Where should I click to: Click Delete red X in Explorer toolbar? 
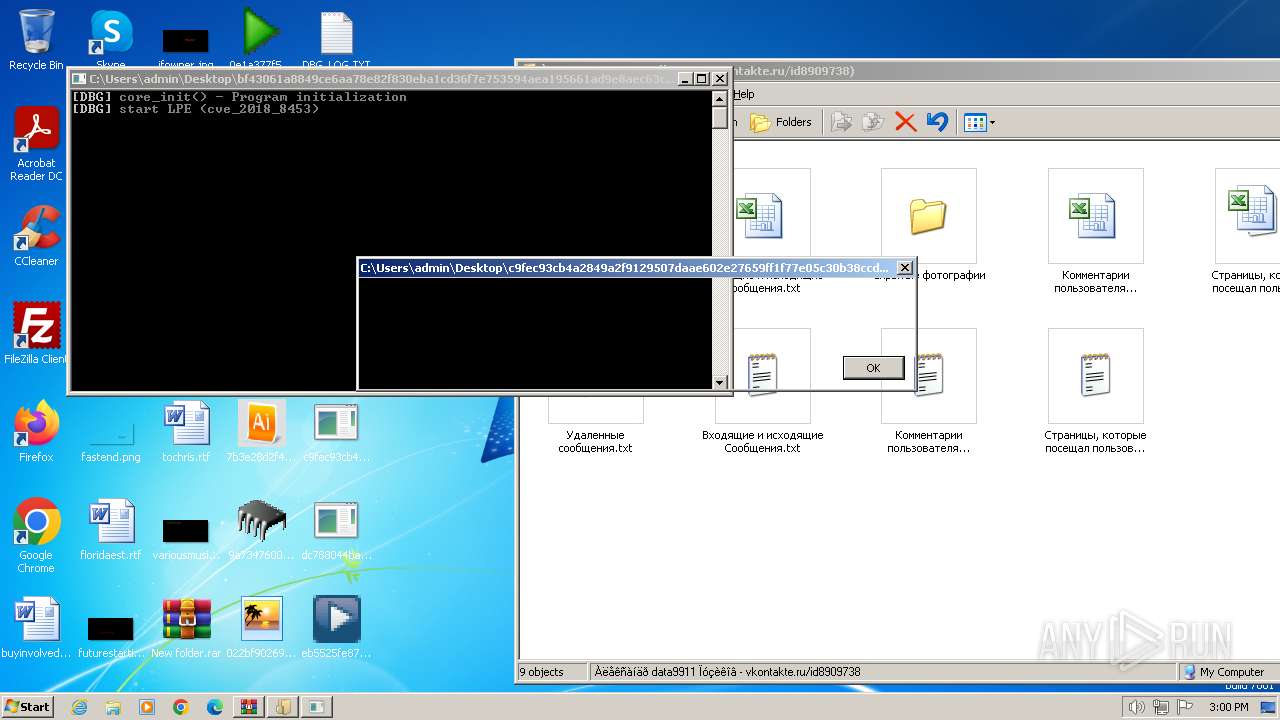click(905, 122)
